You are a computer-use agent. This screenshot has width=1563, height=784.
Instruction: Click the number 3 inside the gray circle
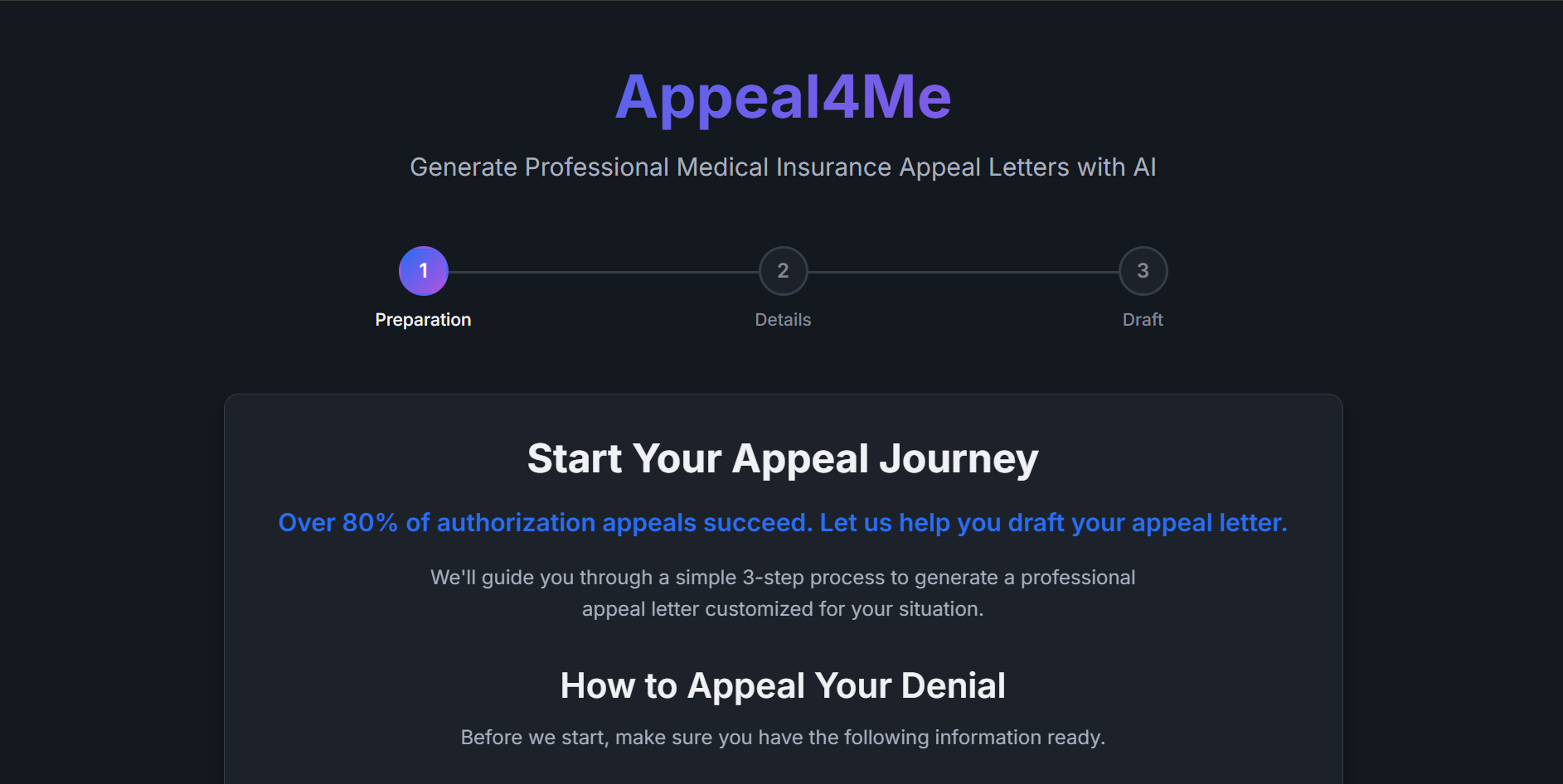tap(1143, 270)
